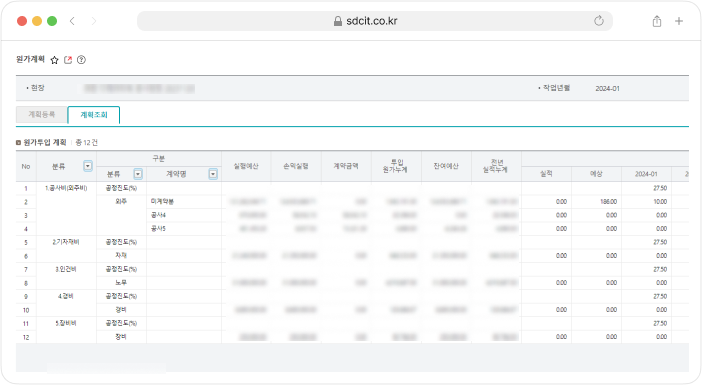The width and height of the screenshot is (702, 385).
Task: Click the 작업년월 value 2024-01
Action: (x=608, y=89)
